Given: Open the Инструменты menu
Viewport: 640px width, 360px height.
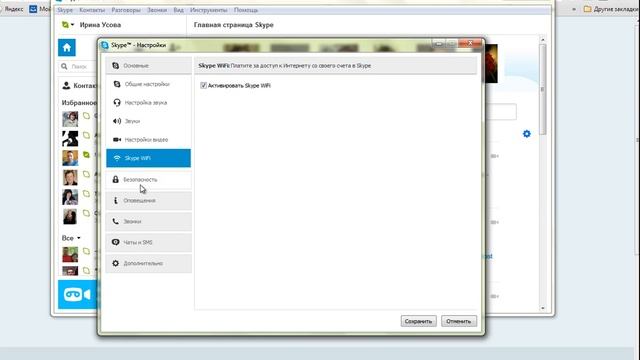Looking at the screenshot, I should point(209,10).
